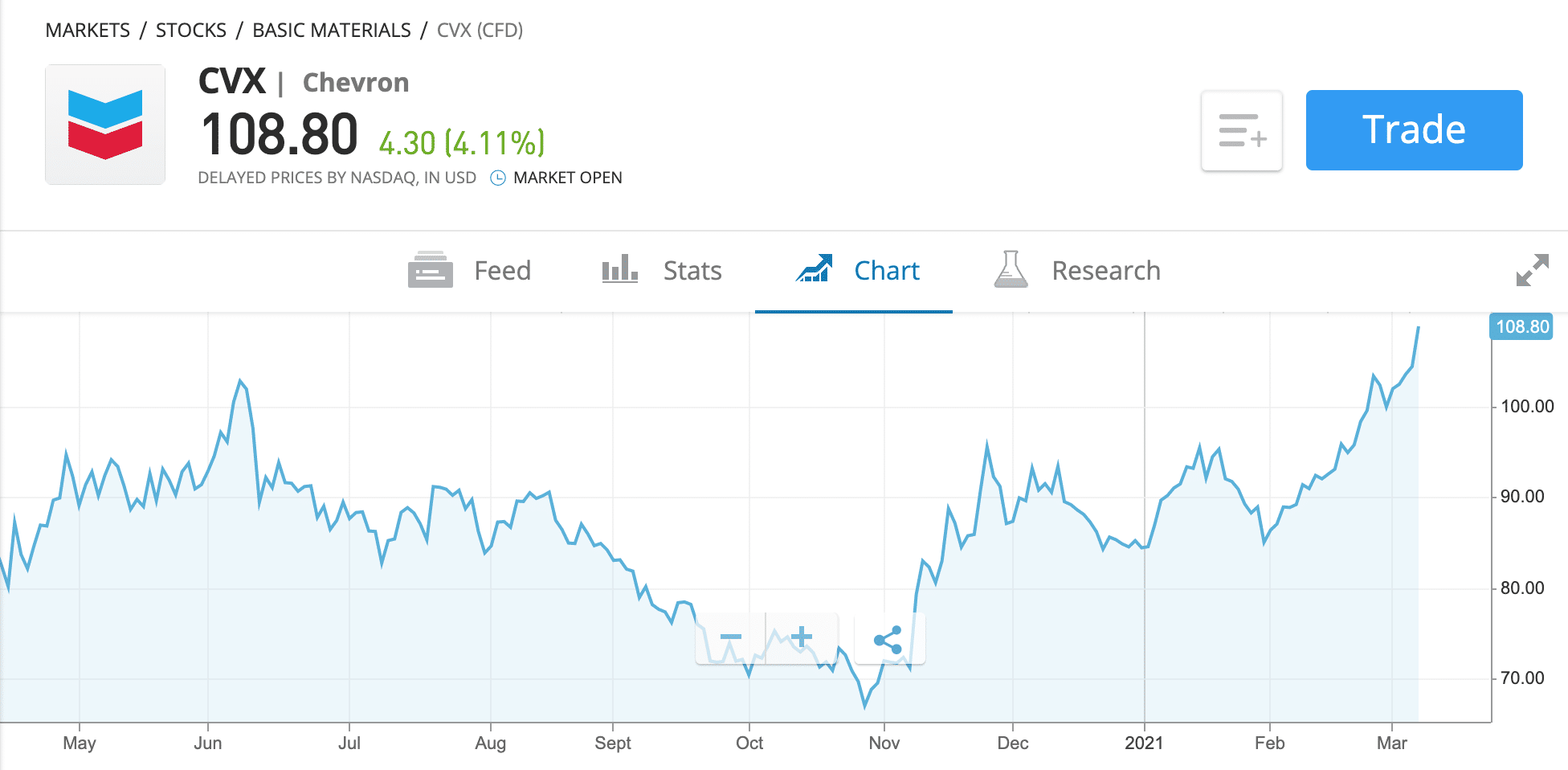1568x770 pixels.
Task: Click the Research flask icon
Action: tap(1011, 268)
